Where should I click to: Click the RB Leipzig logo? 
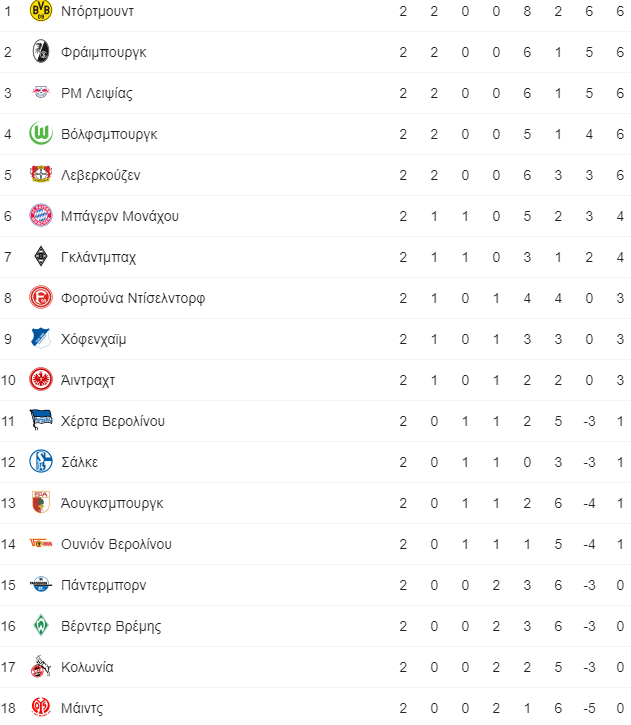tap(41, 92)
